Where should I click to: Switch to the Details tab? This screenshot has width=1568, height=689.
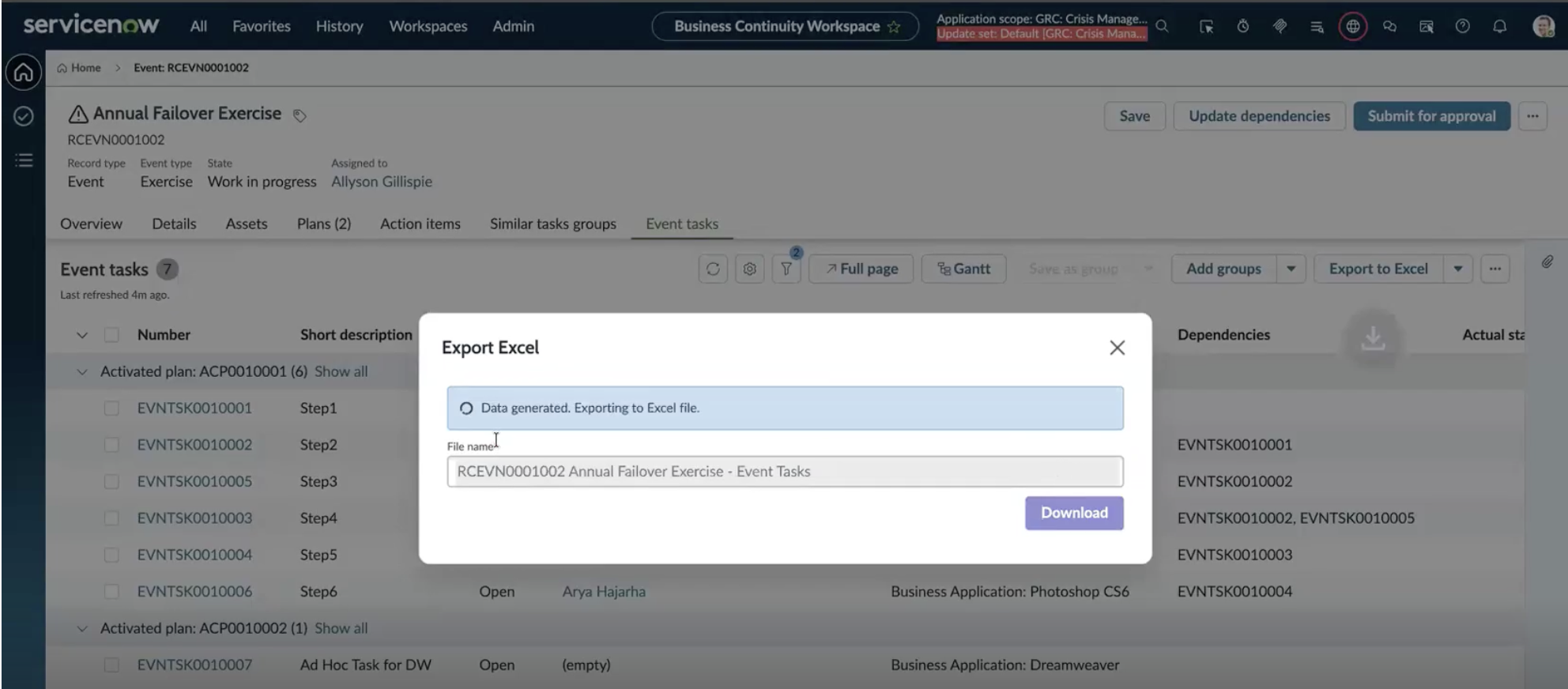pyautogui.click(x=174, y=224)
